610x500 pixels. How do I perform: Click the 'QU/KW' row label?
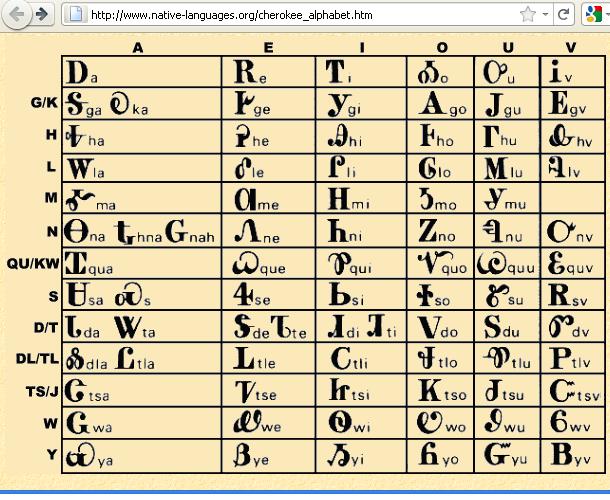pyautogui.click(x=33, y=263)
